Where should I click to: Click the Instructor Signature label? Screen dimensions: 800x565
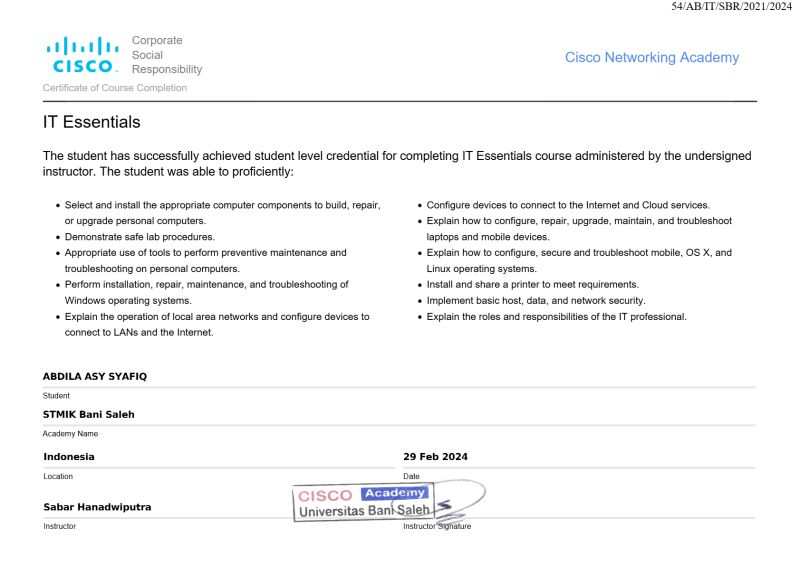click(x=437, y=526)
